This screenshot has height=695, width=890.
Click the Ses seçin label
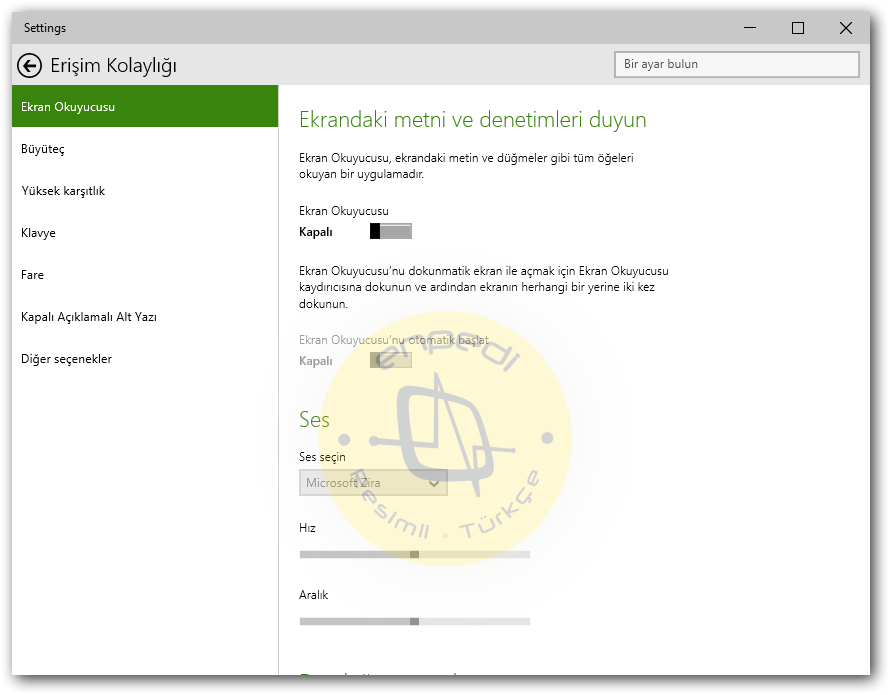click(322, 457)
